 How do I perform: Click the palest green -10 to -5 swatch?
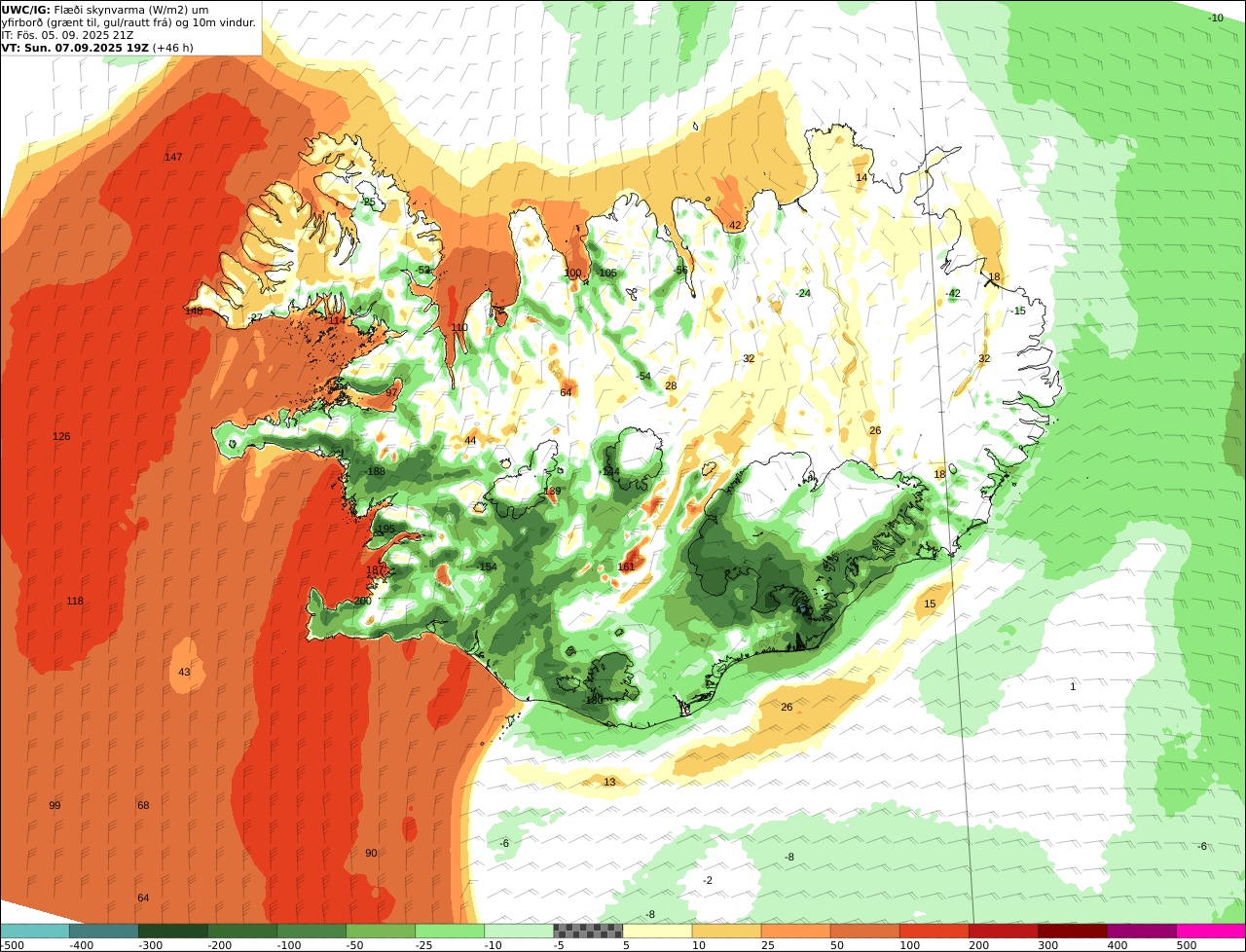point(519,931)
